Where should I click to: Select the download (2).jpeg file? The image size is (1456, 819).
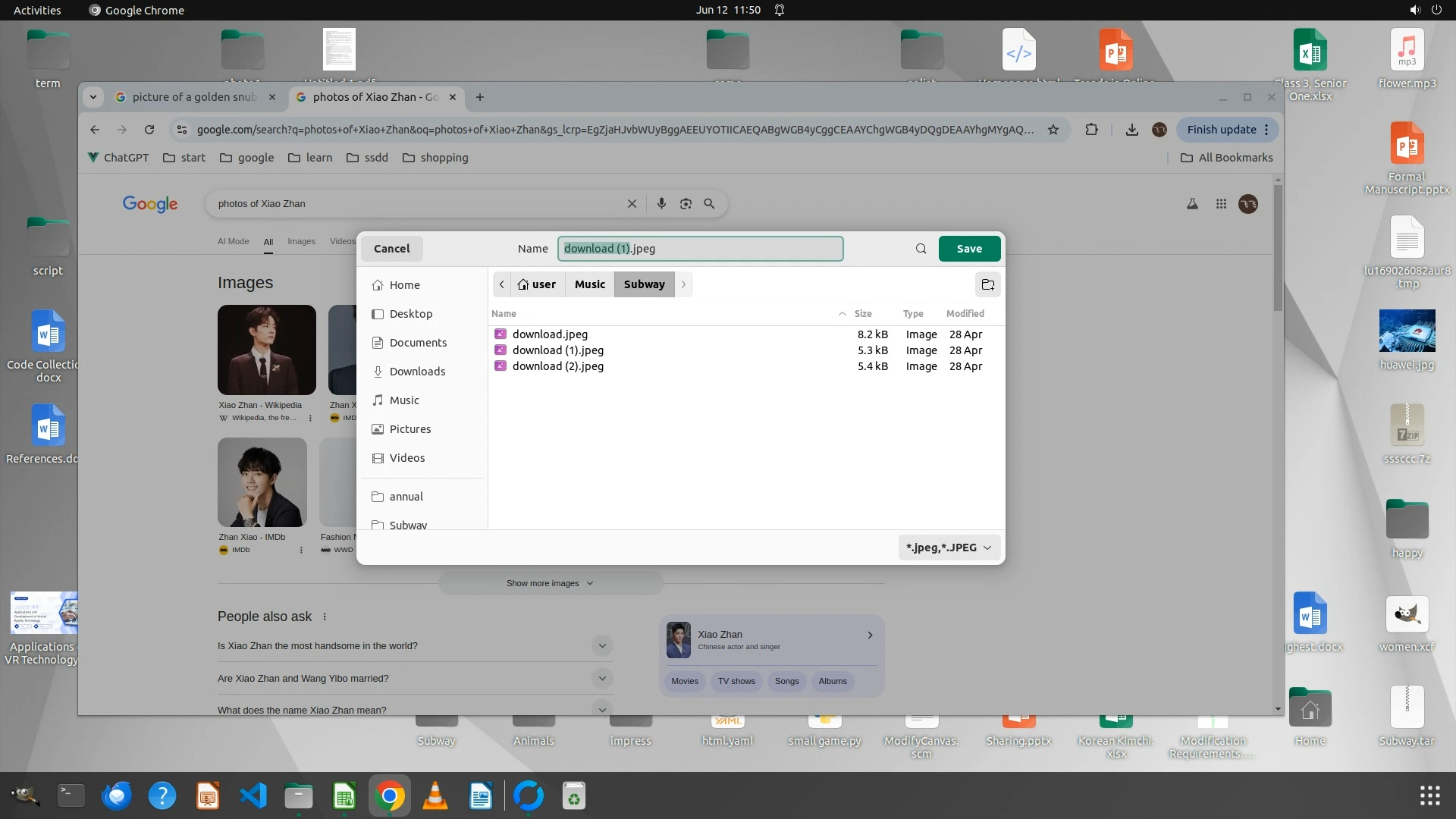coord(557,366)
